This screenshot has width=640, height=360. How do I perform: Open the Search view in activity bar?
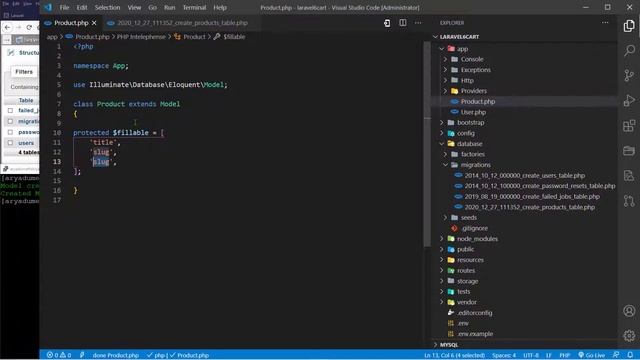[629, 51]
